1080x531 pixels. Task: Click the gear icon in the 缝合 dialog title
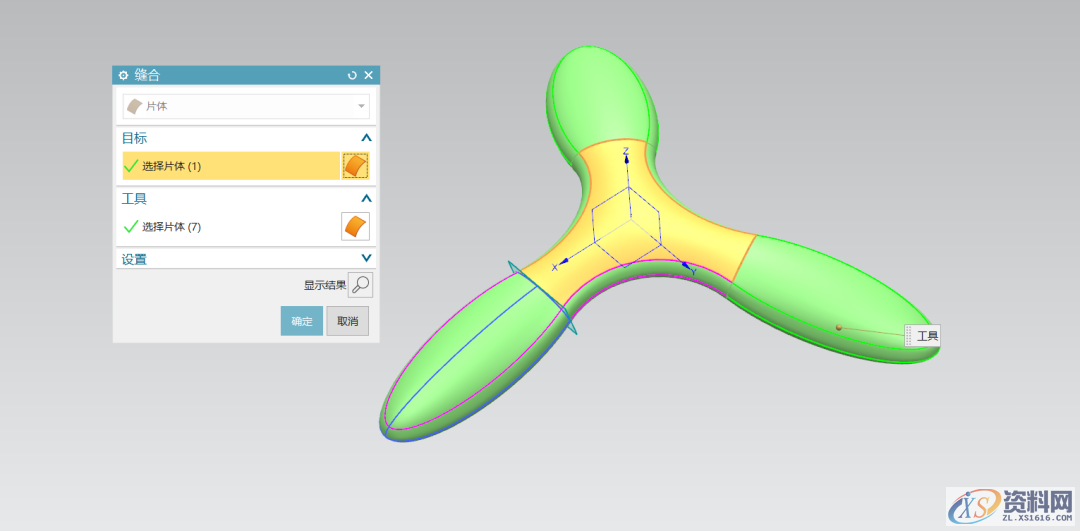pos(123,75)
